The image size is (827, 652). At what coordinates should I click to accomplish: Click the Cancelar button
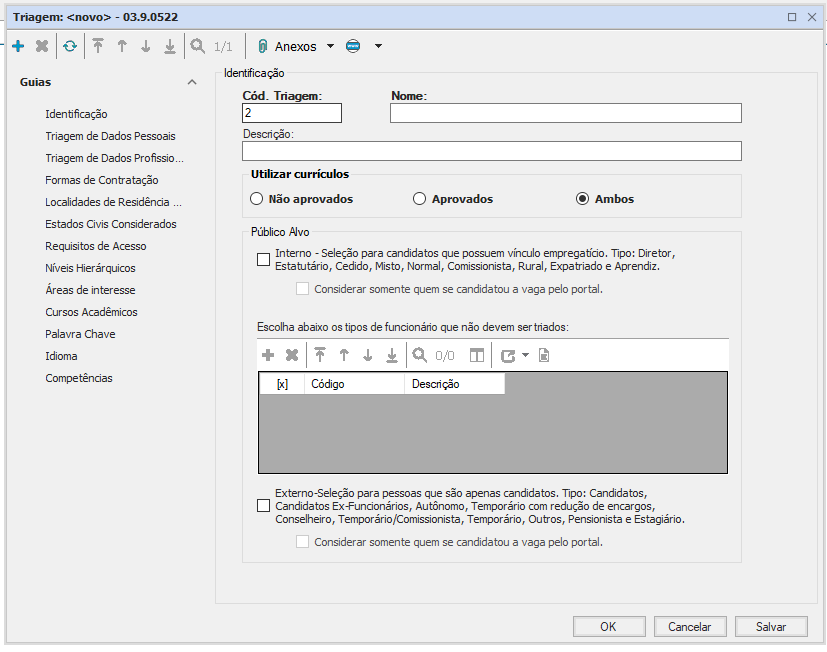[x=689, y=627]
